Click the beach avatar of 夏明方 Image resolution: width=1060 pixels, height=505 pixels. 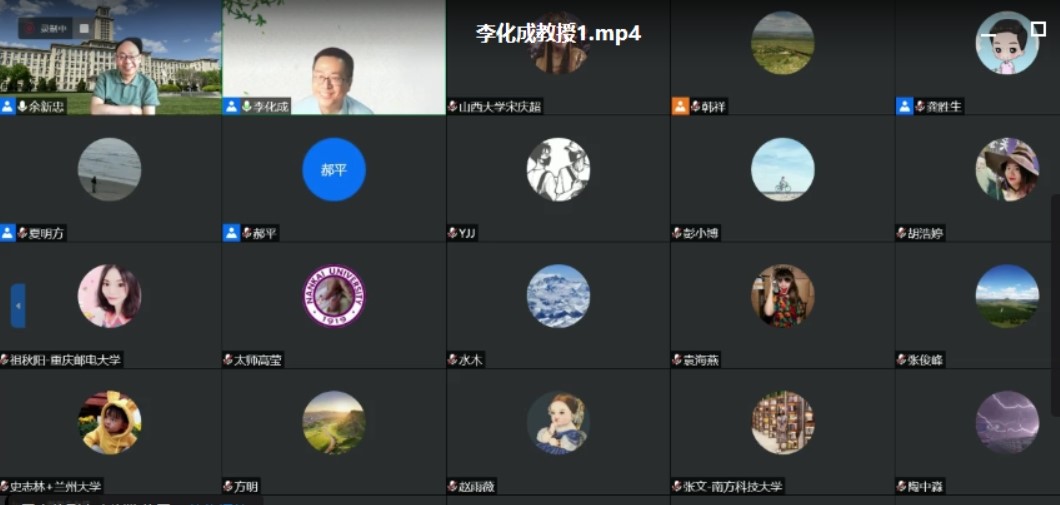point(110,170)
